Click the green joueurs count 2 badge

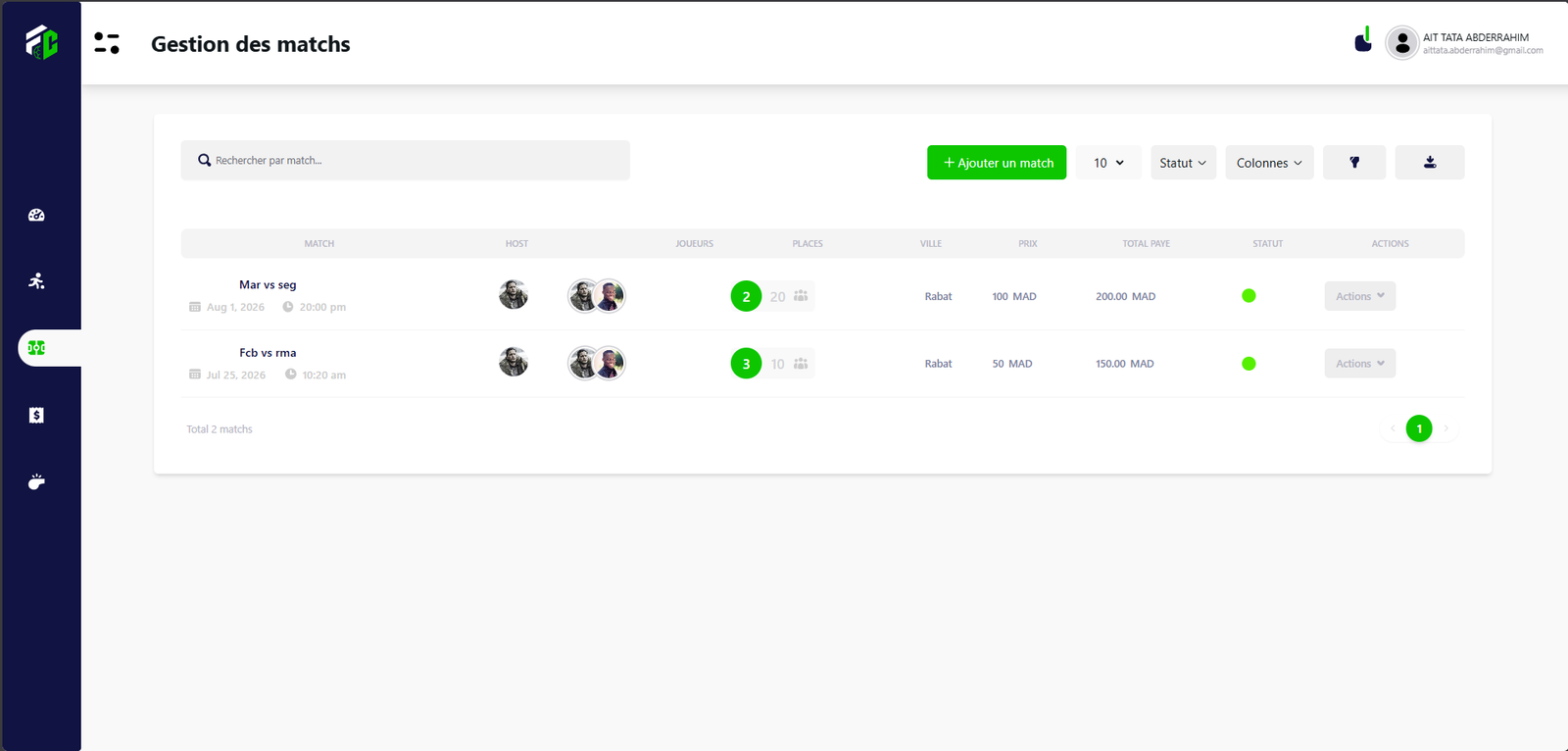[x=746, y=296]
